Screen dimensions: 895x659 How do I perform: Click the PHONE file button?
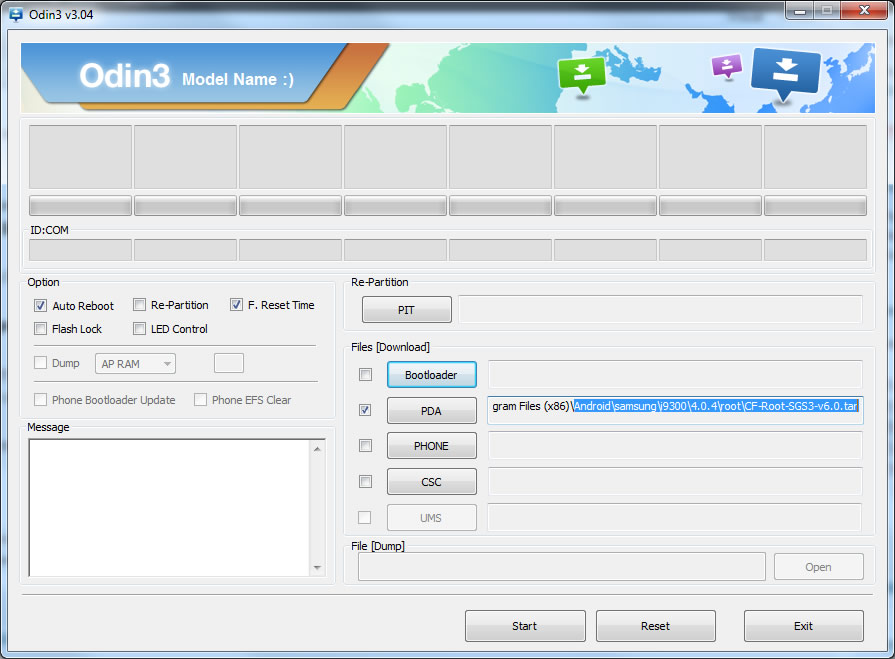click(x=432, y=446)
